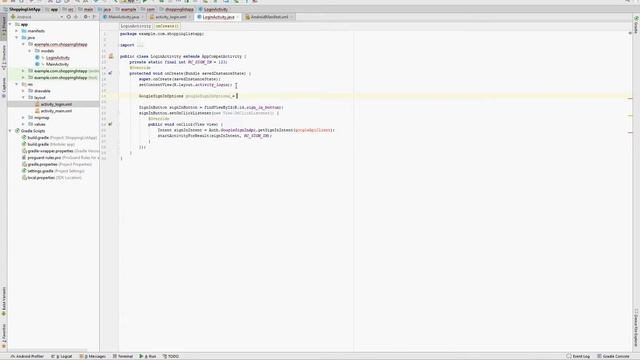Open build.gradle (Project) file
Image resolution: width=640 pixels, height=360 pixels.
(x=59, y=138)
